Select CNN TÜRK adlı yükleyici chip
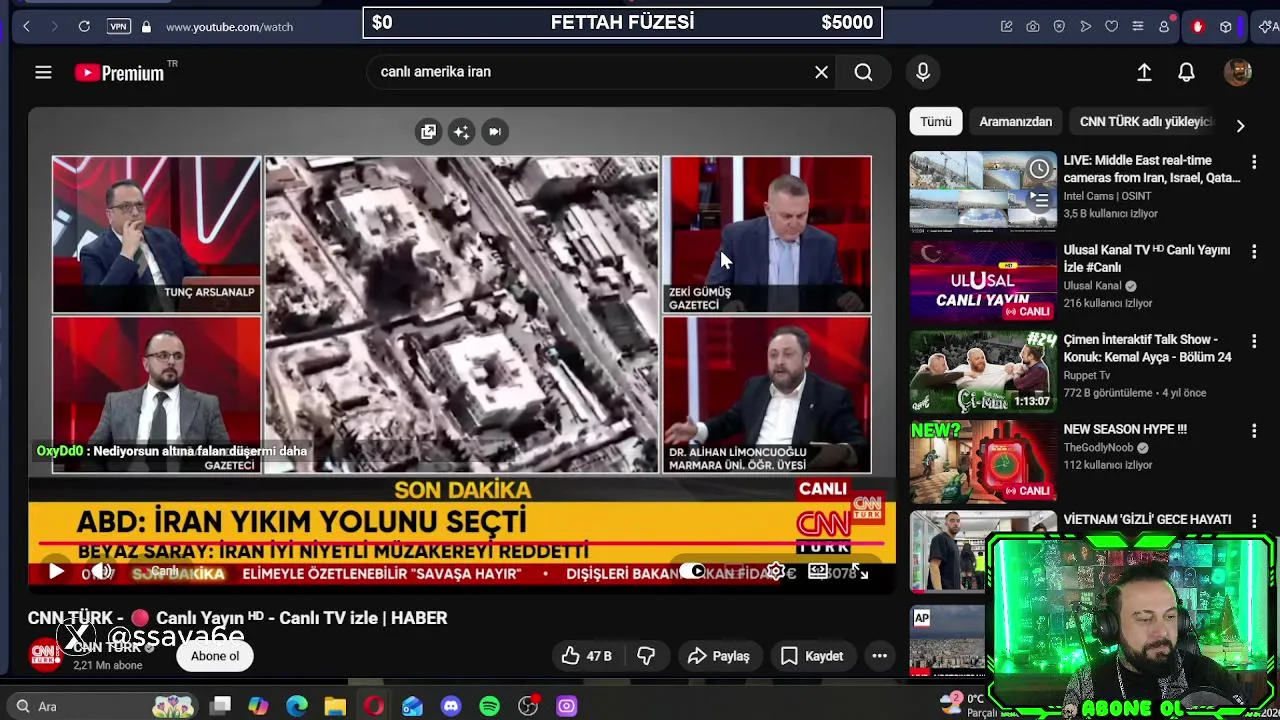 click(x=1145, y=121)
